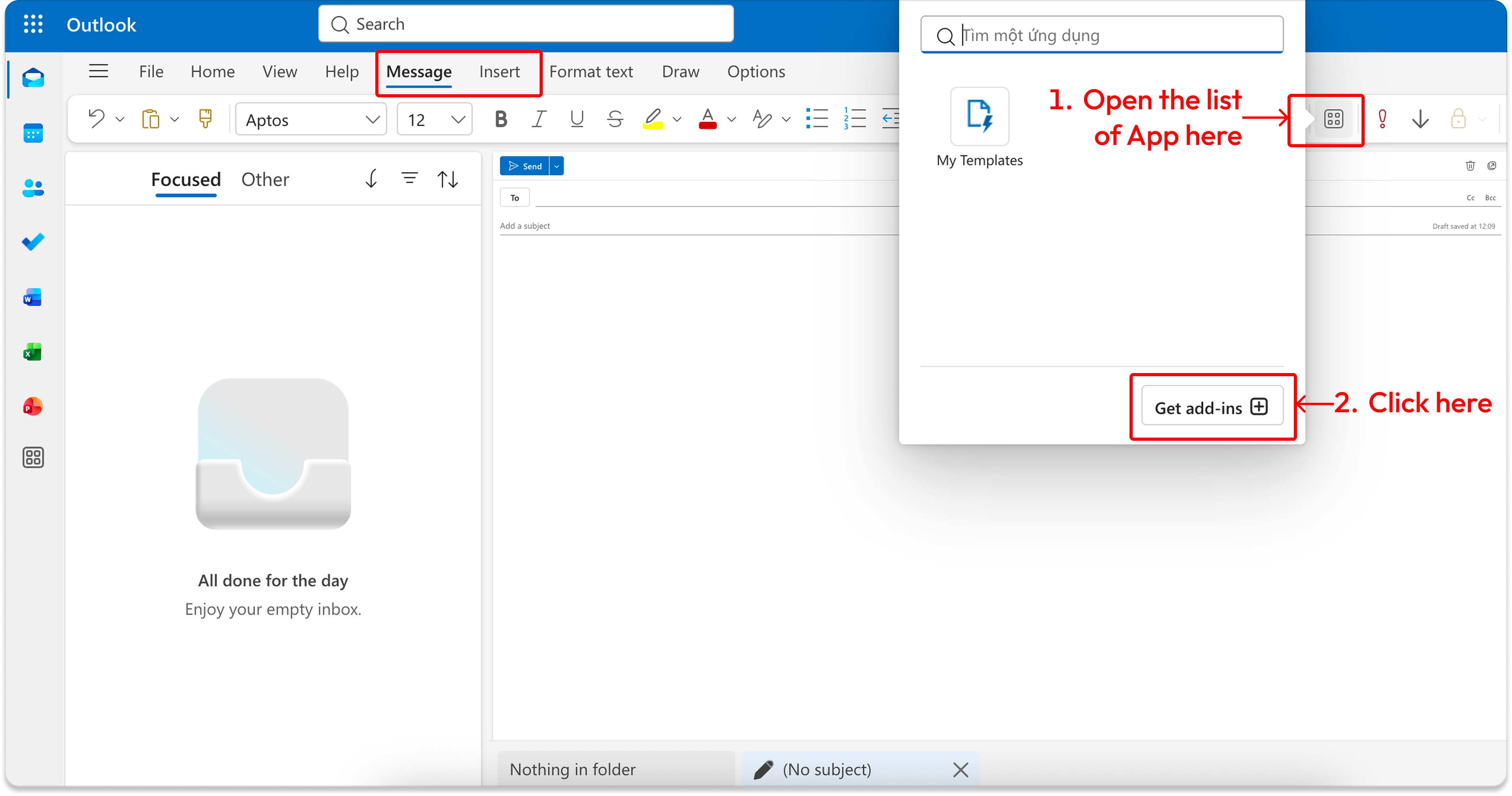Image resolution: width=1512 pixels, height=796 pixels.
Task: Select the Other inbox tab
Action: click(x=265, y=180)
